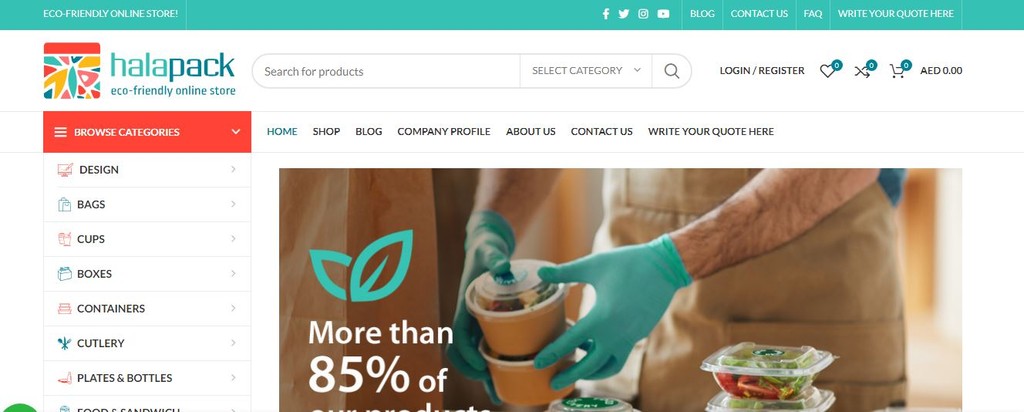The width and height of the screenshot is (1024, 412).
Task: Open the shopping cart icon
Action: (899, 71)
